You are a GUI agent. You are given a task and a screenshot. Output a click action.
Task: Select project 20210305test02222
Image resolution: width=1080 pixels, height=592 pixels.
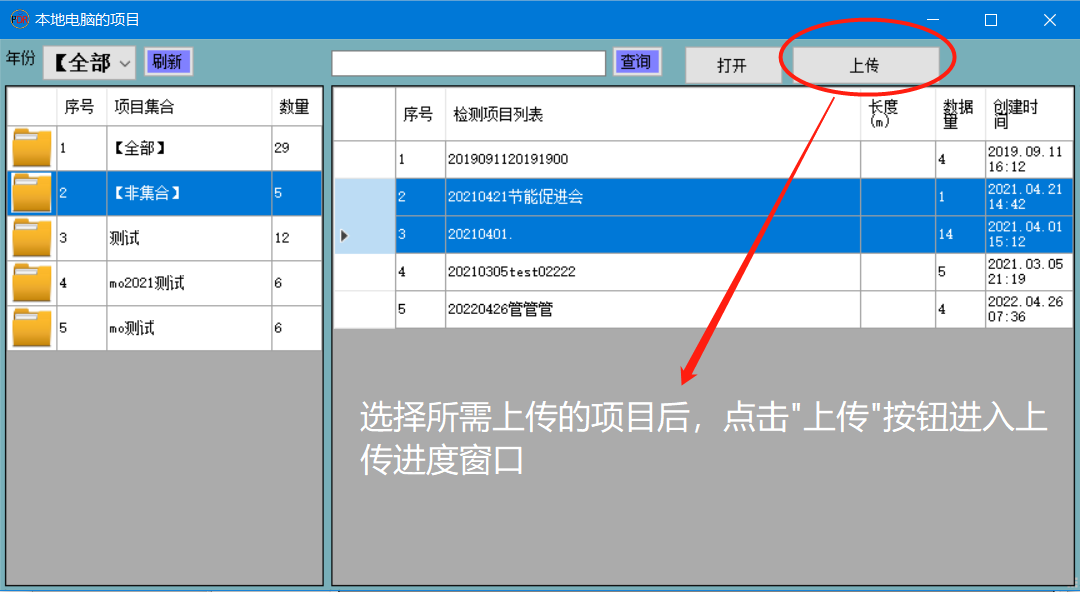pyautogui.click(x=652, y=272)
